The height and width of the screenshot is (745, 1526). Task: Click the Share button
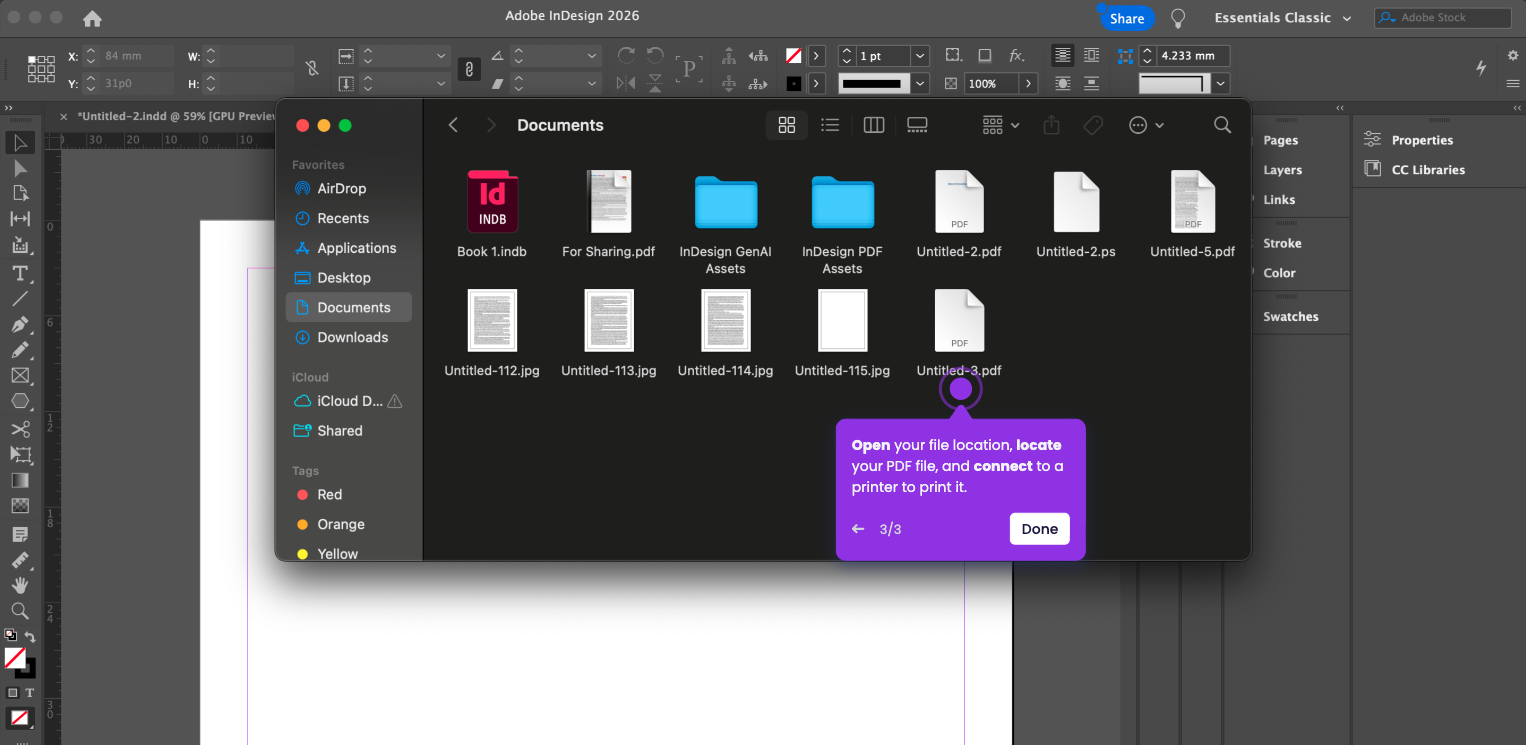pyautogui.click(x=1127, y=18)
